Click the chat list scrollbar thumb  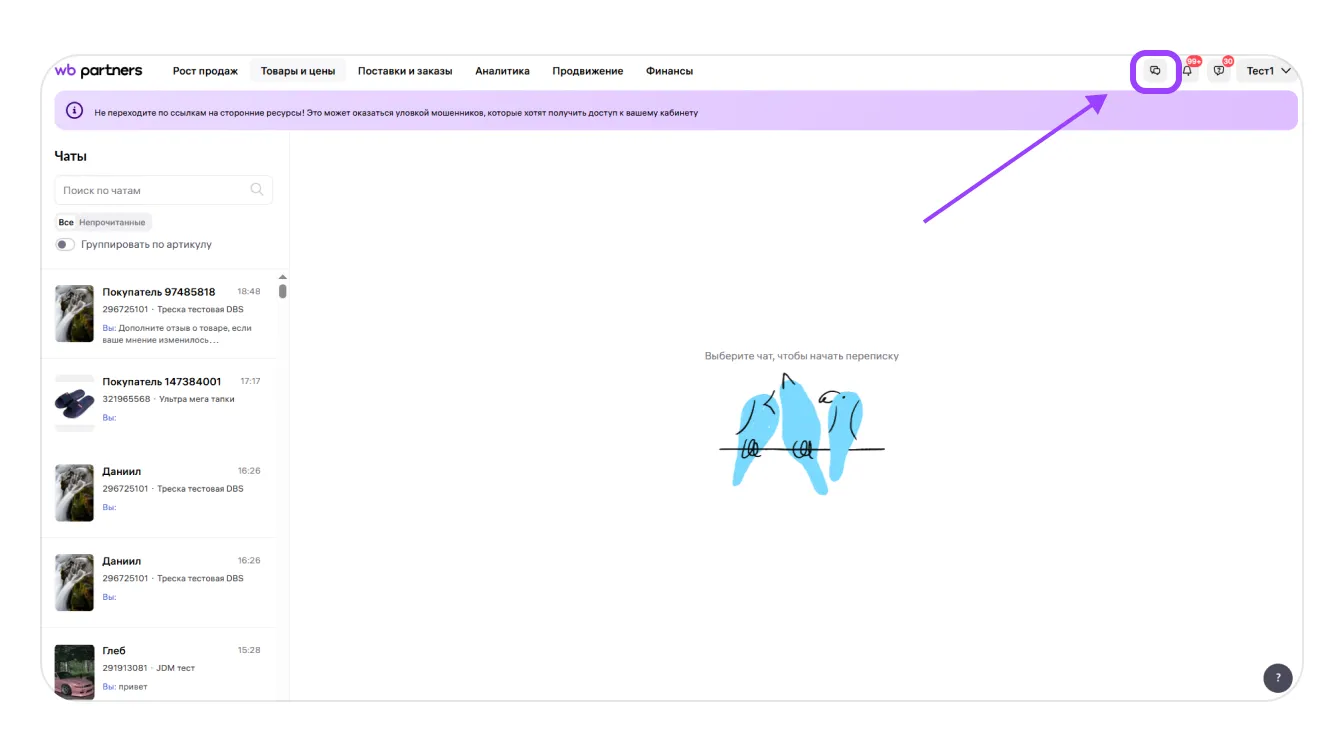tap(282, 291)
